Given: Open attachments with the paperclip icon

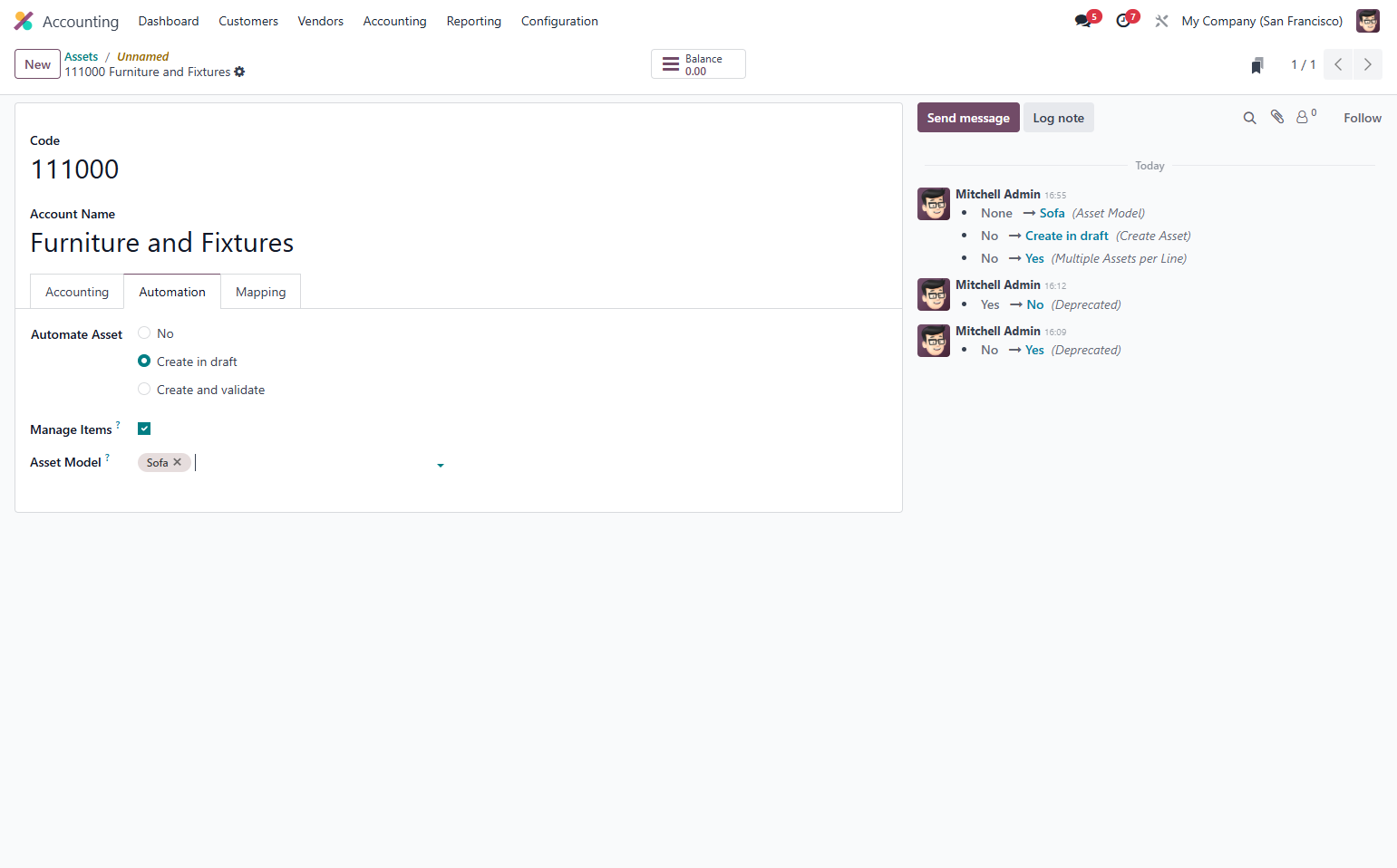Looking at the screenshot, I should (x=1276, y=117).
